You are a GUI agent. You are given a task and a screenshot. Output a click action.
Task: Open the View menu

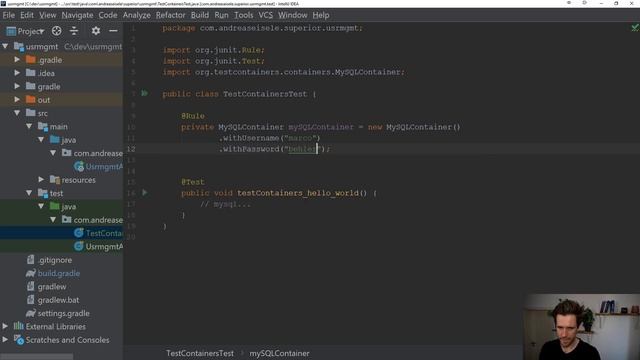pyautogui.click(x=48, y=15)
